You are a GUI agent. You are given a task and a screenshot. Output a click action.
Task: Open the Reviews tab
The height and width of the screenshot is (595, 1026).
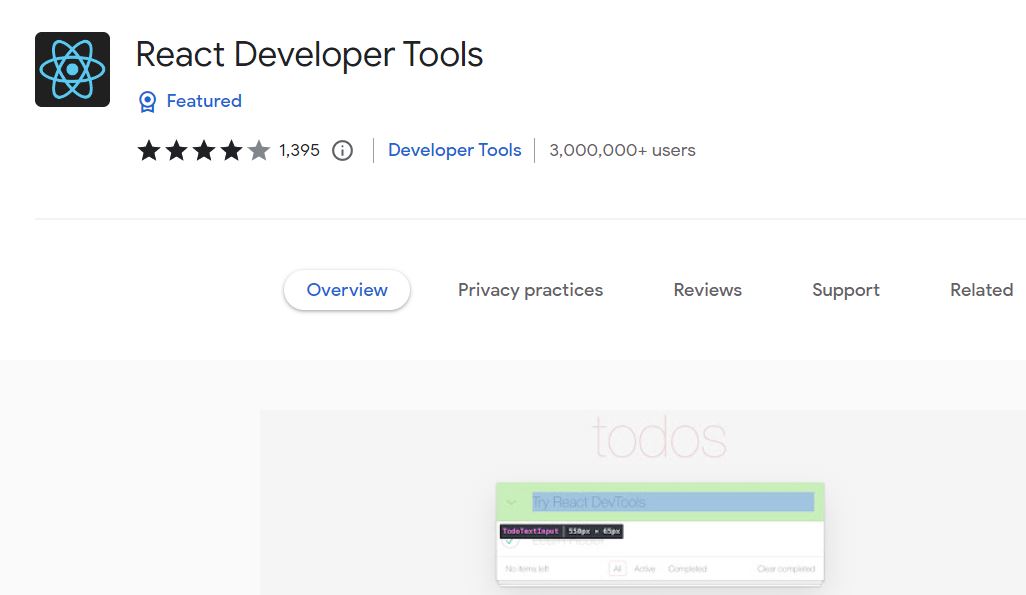click(708, 290)
